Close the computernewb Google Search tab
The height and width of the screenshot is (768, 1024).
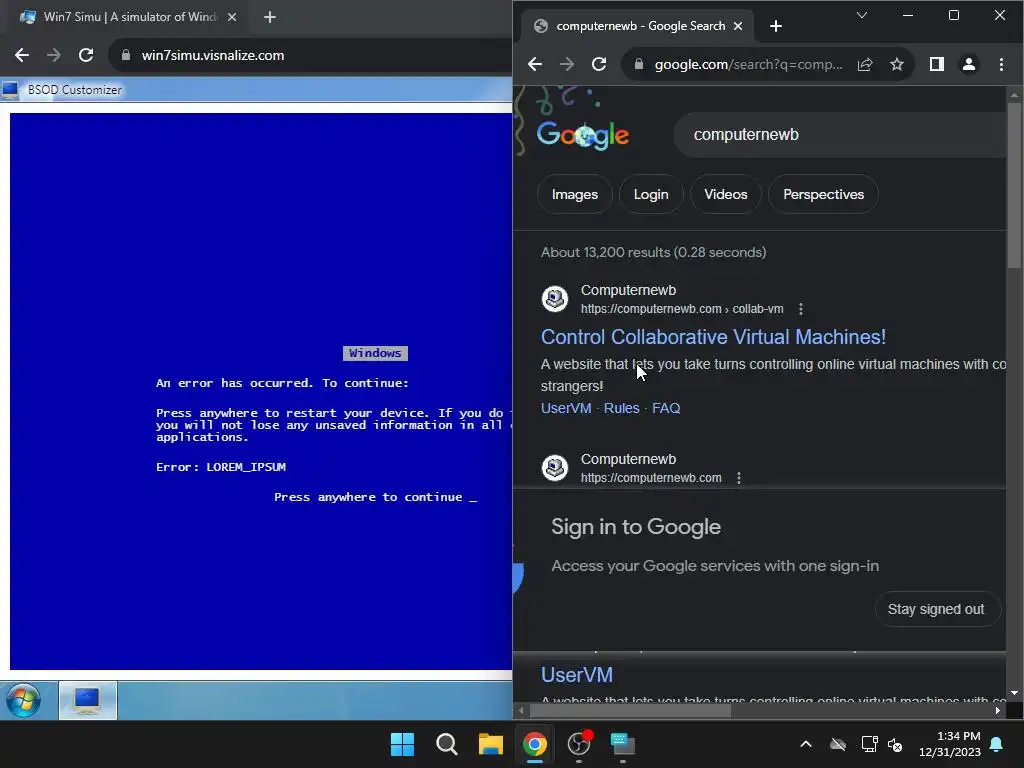[738, 26]
